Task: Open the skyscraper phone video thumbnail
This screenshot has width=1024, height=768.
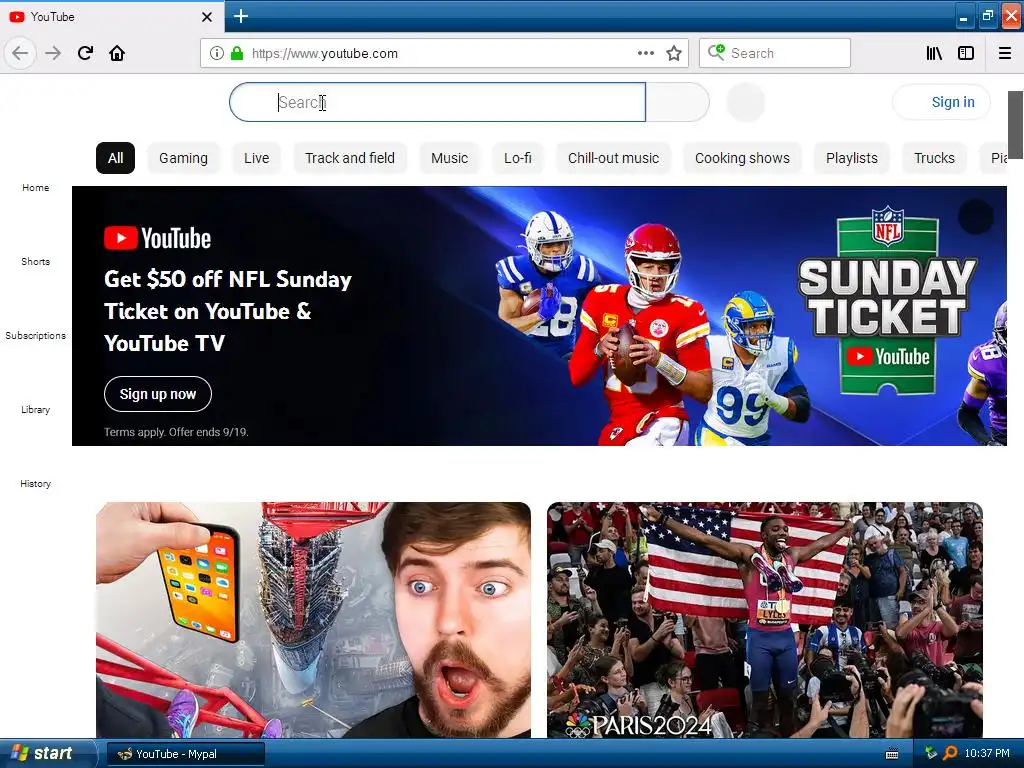Action: pos(313,620)
